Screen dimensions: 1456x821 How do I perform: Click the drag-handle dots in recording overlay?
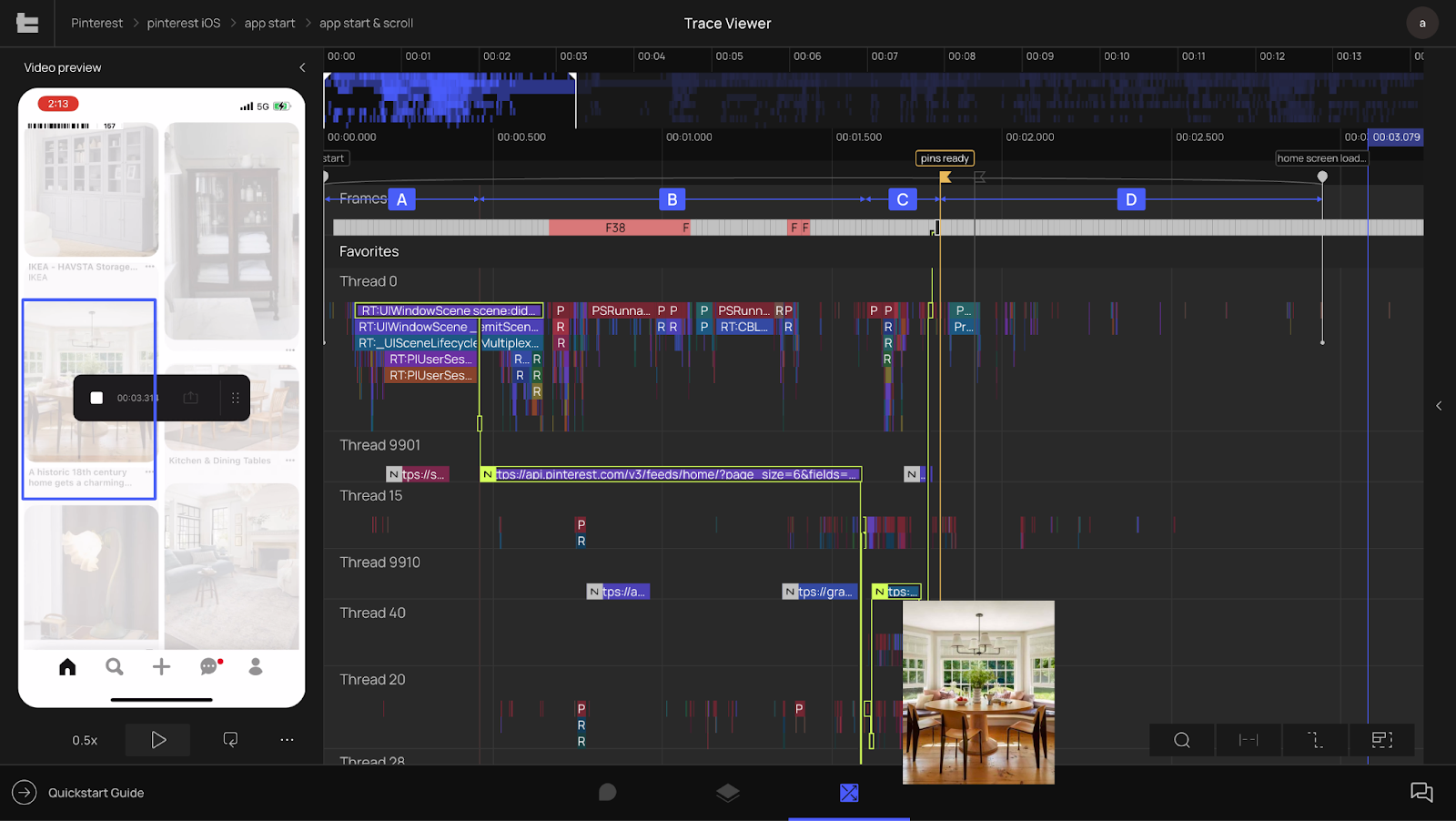pyautogui.click(x=235, y=398)
